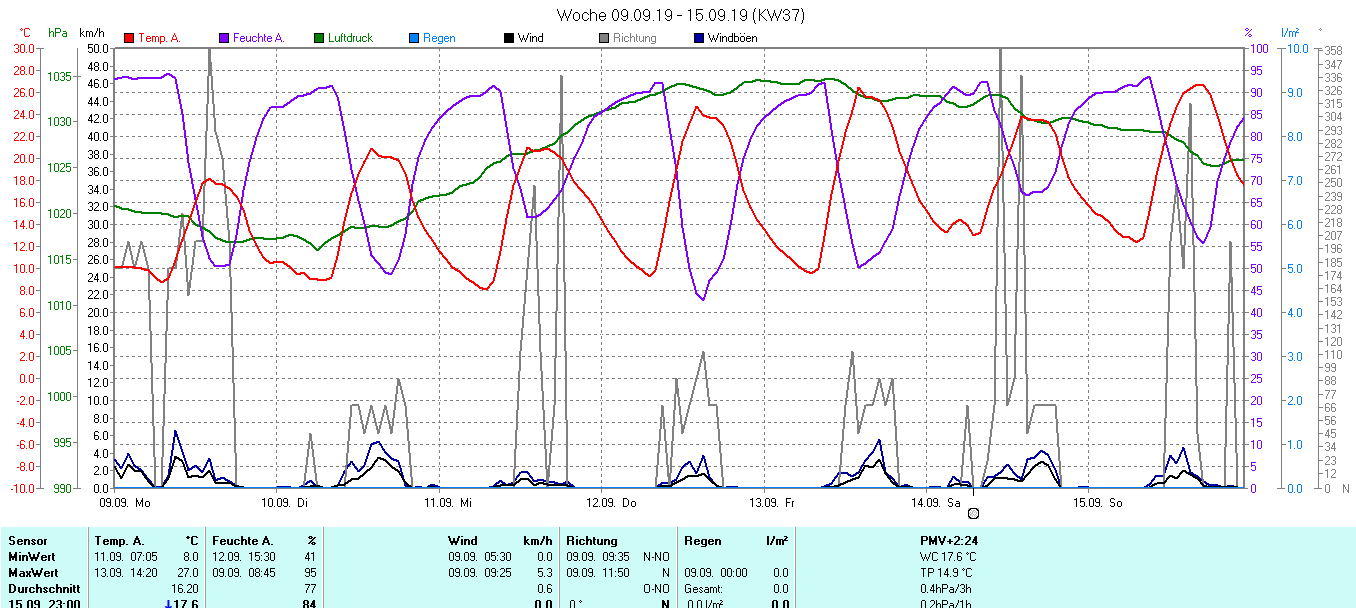
Task: Select the Richtung column header in table
Action: click(592, 541)
